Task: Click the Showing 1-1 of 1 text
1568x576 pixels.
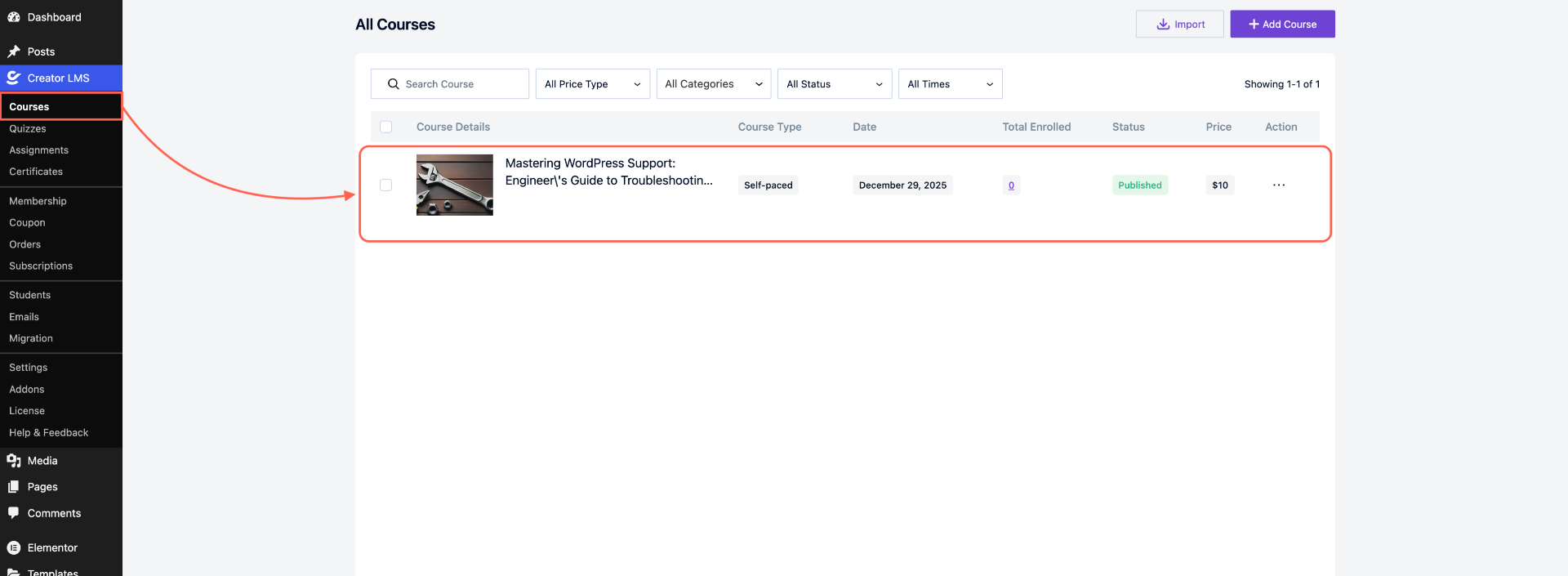Action: tap(1281, 84)
